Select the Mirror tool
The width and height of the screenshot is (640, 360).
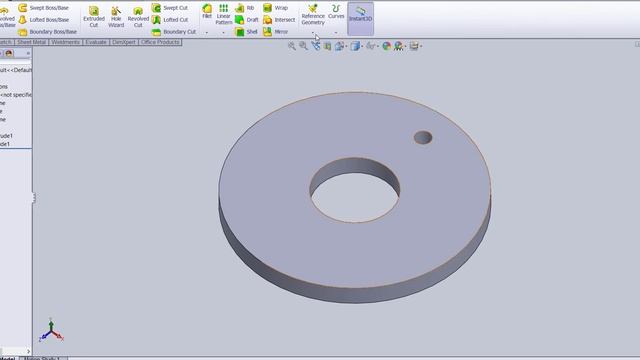[276, 31]
